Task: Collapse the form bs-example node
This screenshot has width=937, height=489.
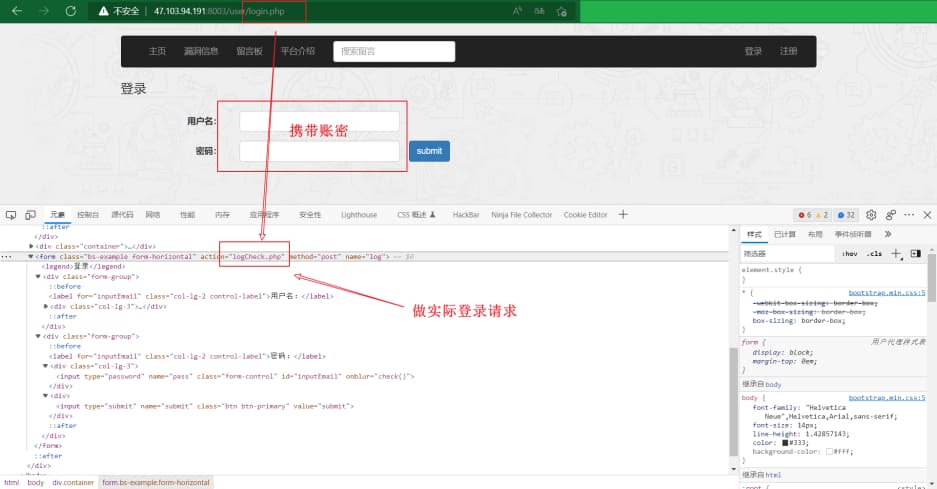Action: [30, 256]
